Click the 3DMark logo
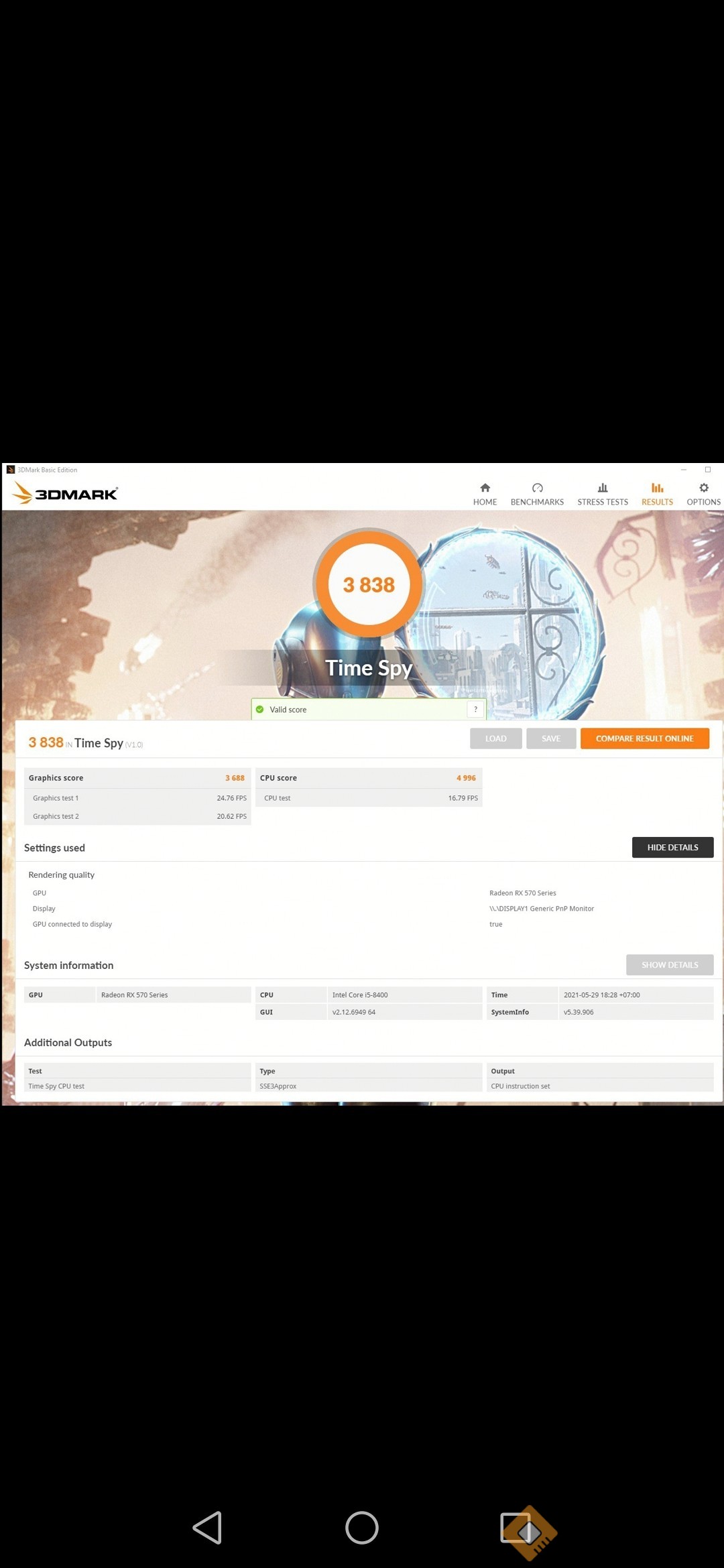The height and width of the screenshot is (1568, 724). 65,493
